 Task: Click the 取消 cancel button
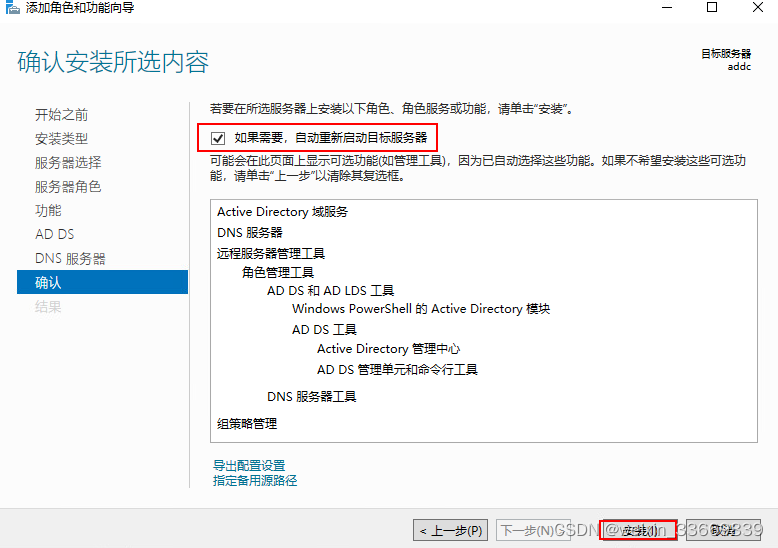click(723, 530)
